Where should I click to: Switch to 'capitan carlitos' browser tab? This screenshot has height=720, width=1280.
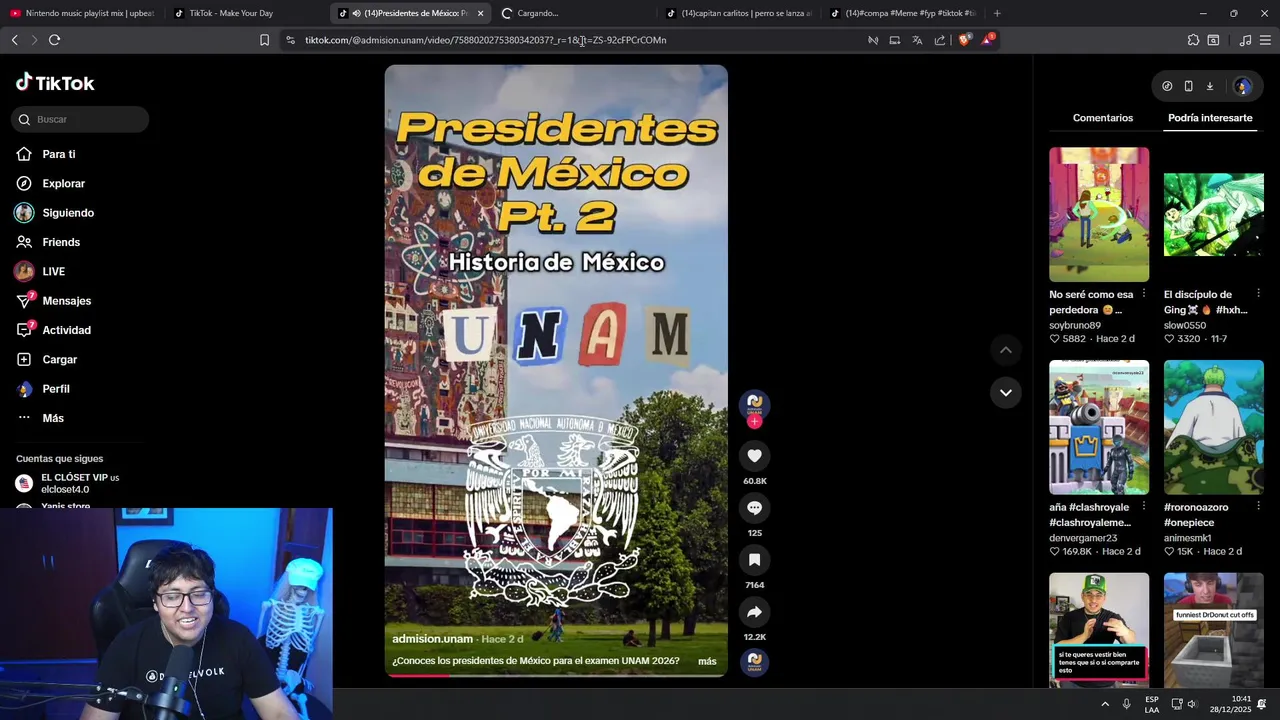point(738,13)
